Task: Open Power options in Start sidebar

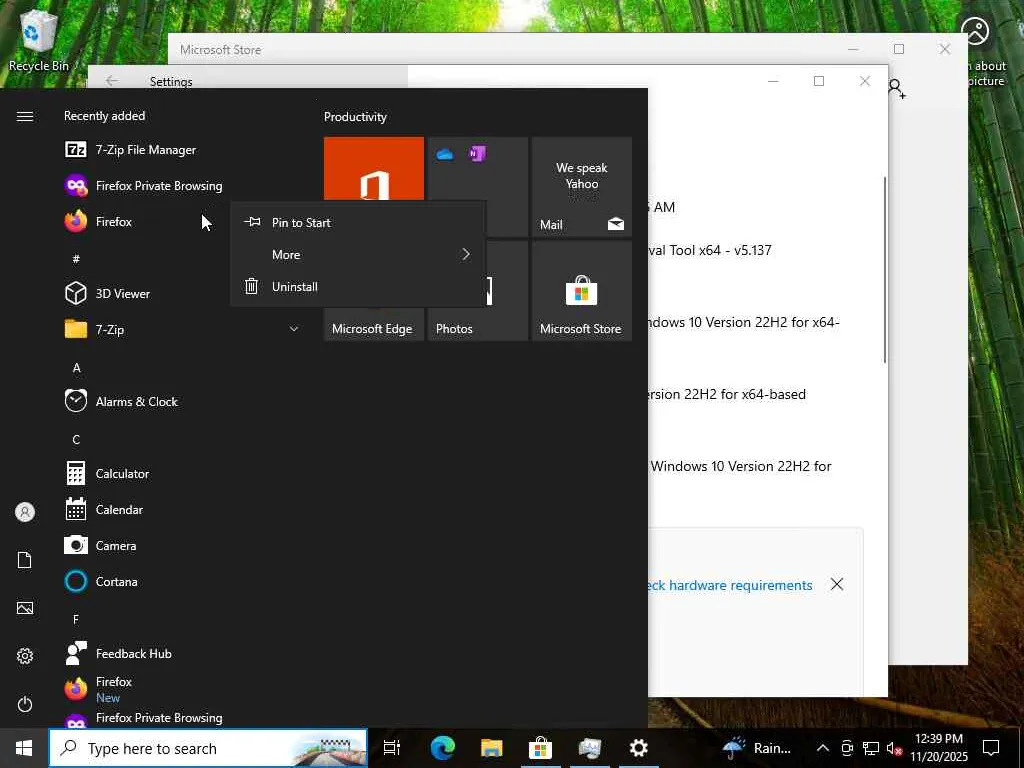Action: (25, 704)
